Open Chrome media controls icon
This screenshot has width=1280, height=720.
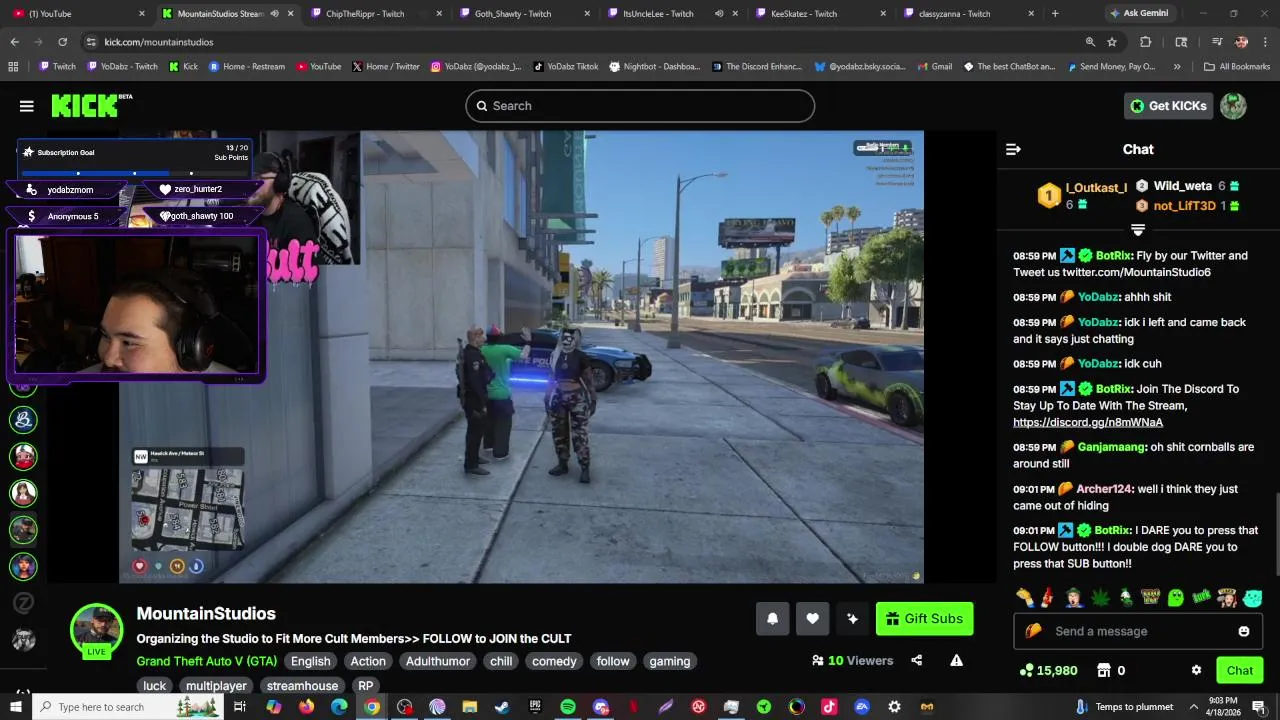pyautogui.click(x=1217, y=42)
